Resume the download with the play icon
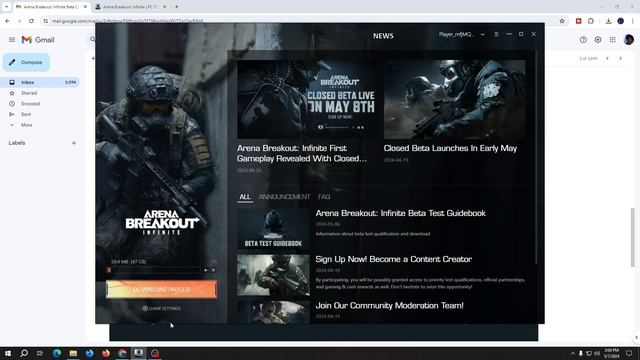Screen dimensions: 640x360 click(205, 270)
